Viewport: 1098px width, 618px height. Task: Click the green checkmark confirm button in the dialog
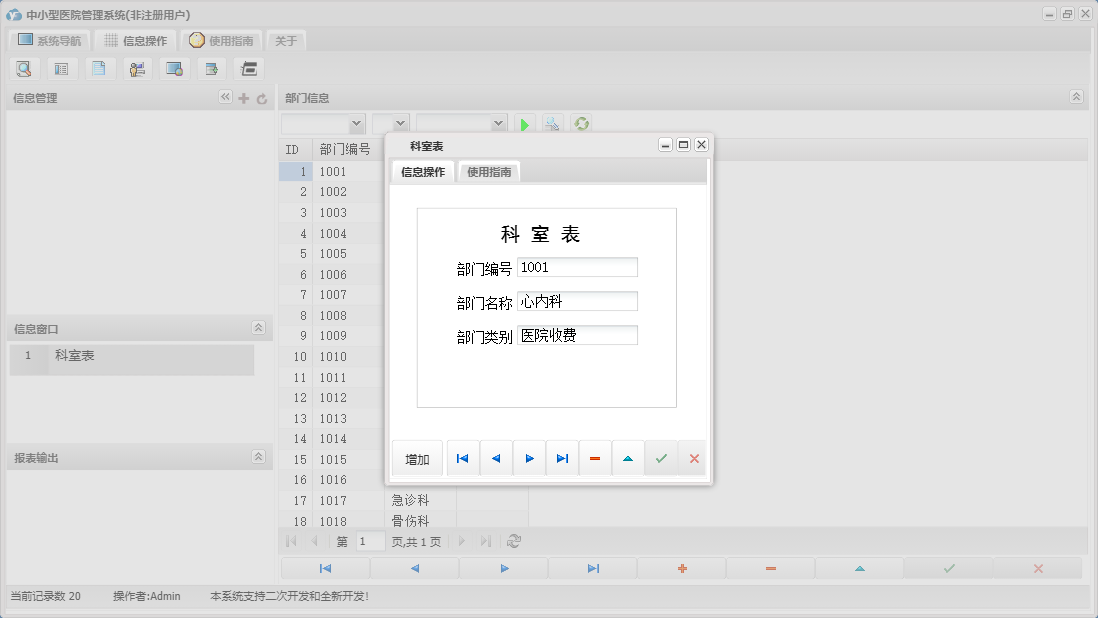[661, 458]
